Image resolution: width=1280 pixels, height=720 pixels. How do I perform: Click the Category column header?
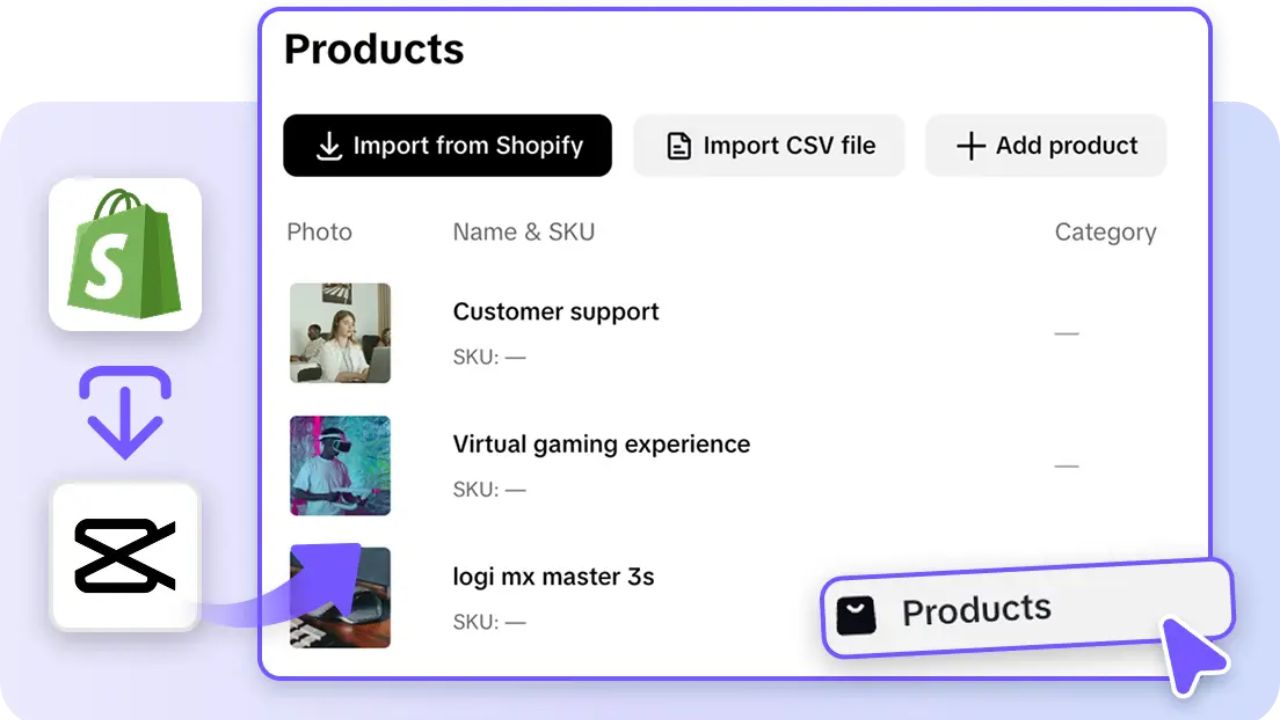click(x=1105, y=232)
